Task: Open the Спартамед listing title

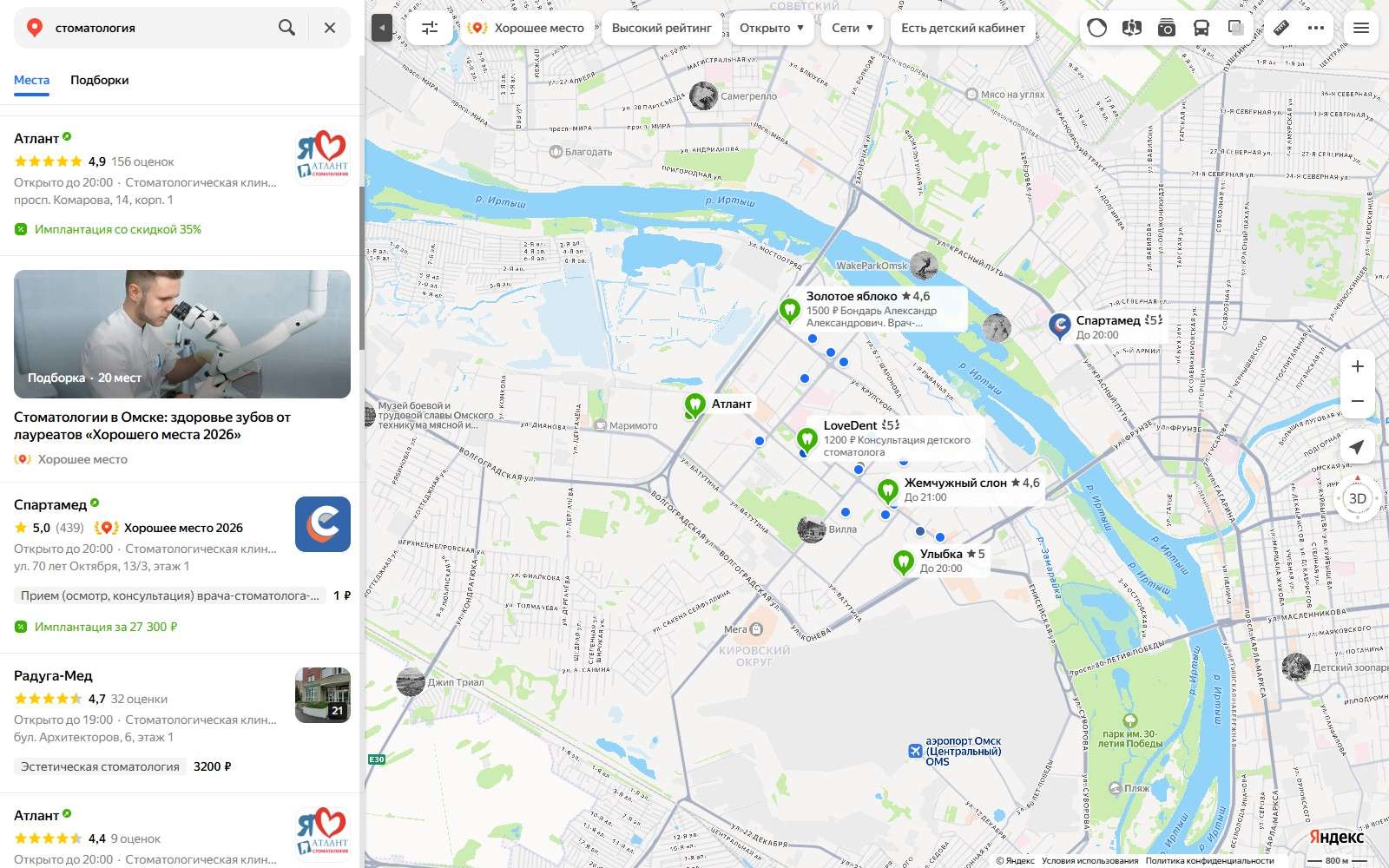Action: pyautogui.click(x=50, y=504)
